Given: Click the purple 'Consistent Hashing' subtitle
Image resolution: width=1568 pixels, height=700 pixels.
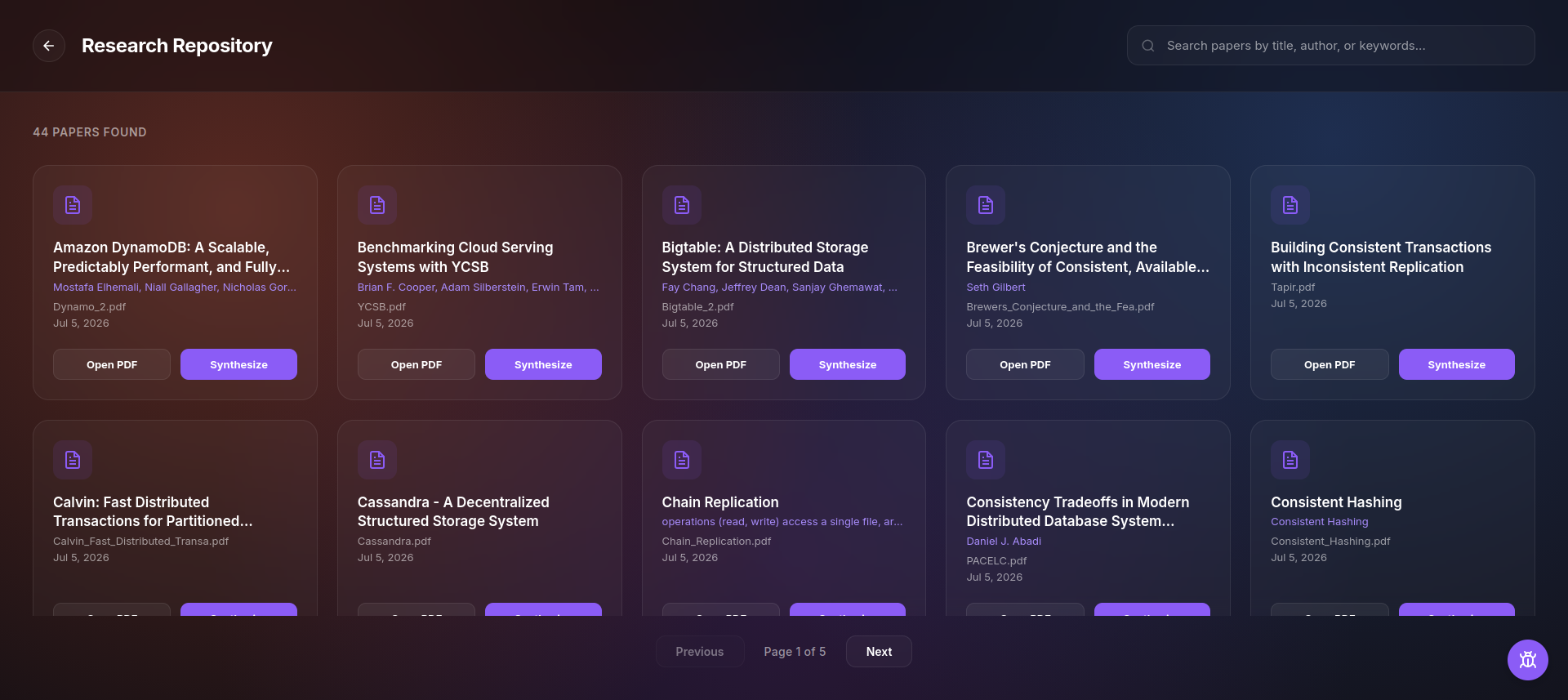Looking at the screenshot, I should coord(1320,522).
